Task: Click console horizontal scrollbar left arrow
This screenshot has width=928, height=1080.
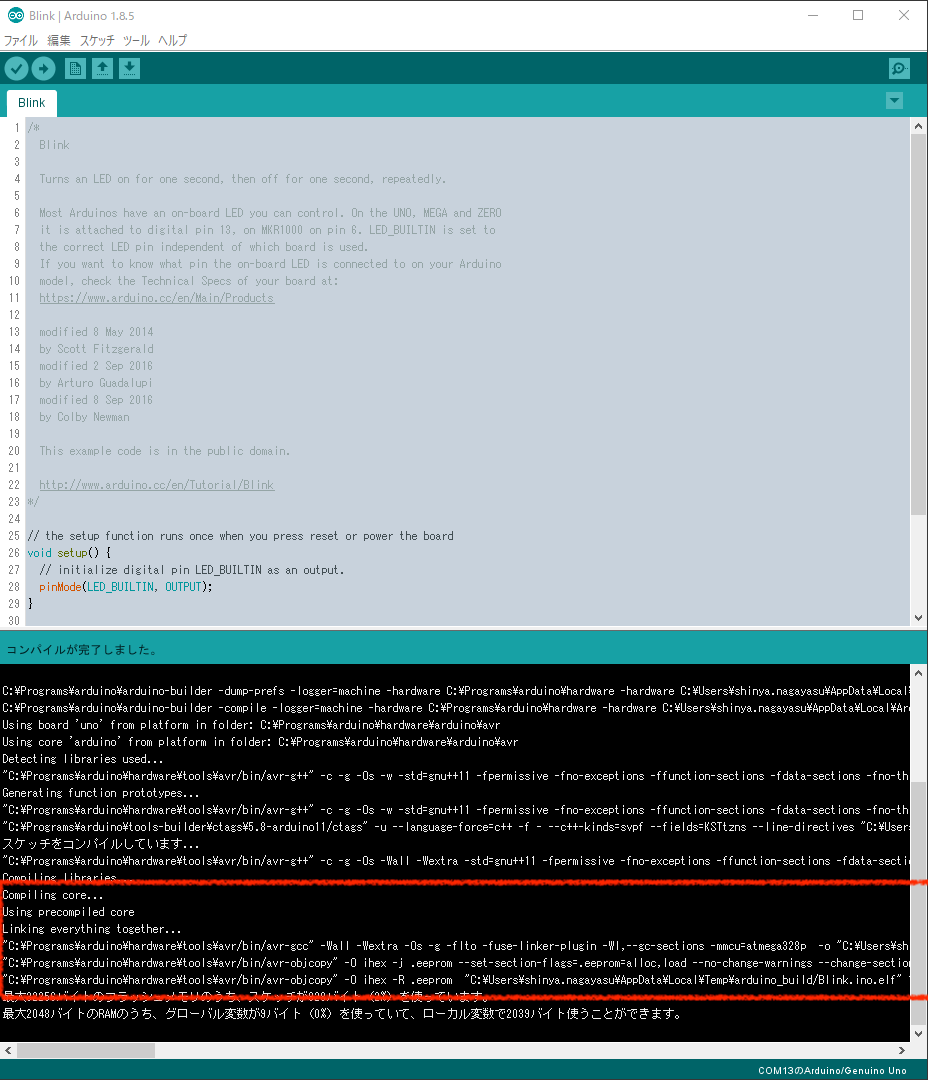Action: pos(8,1050)
